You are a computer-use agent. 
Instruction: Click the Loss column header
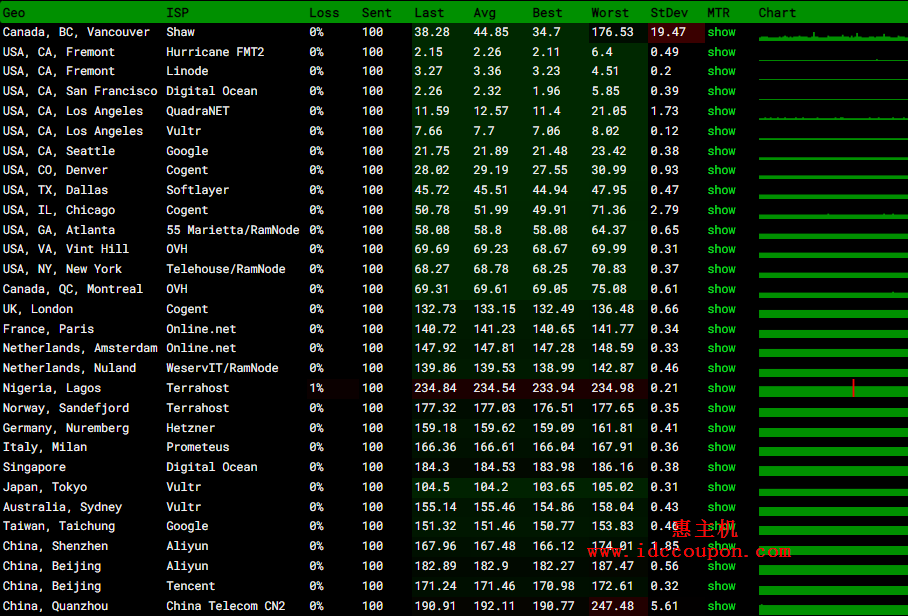[x=324, y=13]
